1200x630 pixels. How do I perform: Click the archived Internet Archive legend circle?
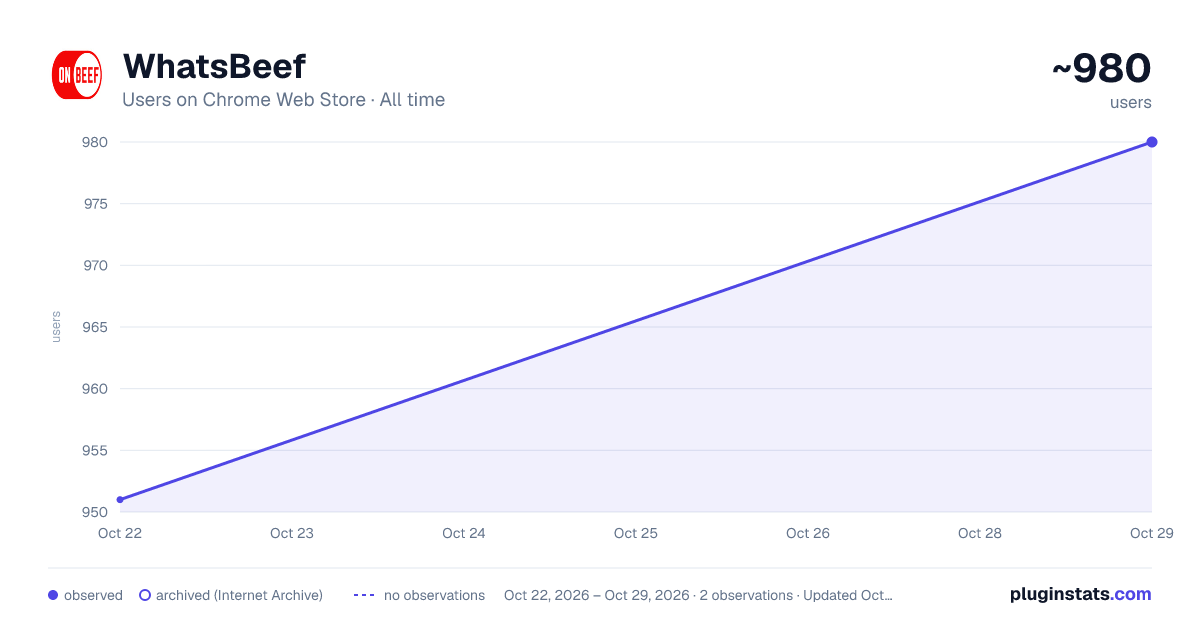(x=145, y=595)
